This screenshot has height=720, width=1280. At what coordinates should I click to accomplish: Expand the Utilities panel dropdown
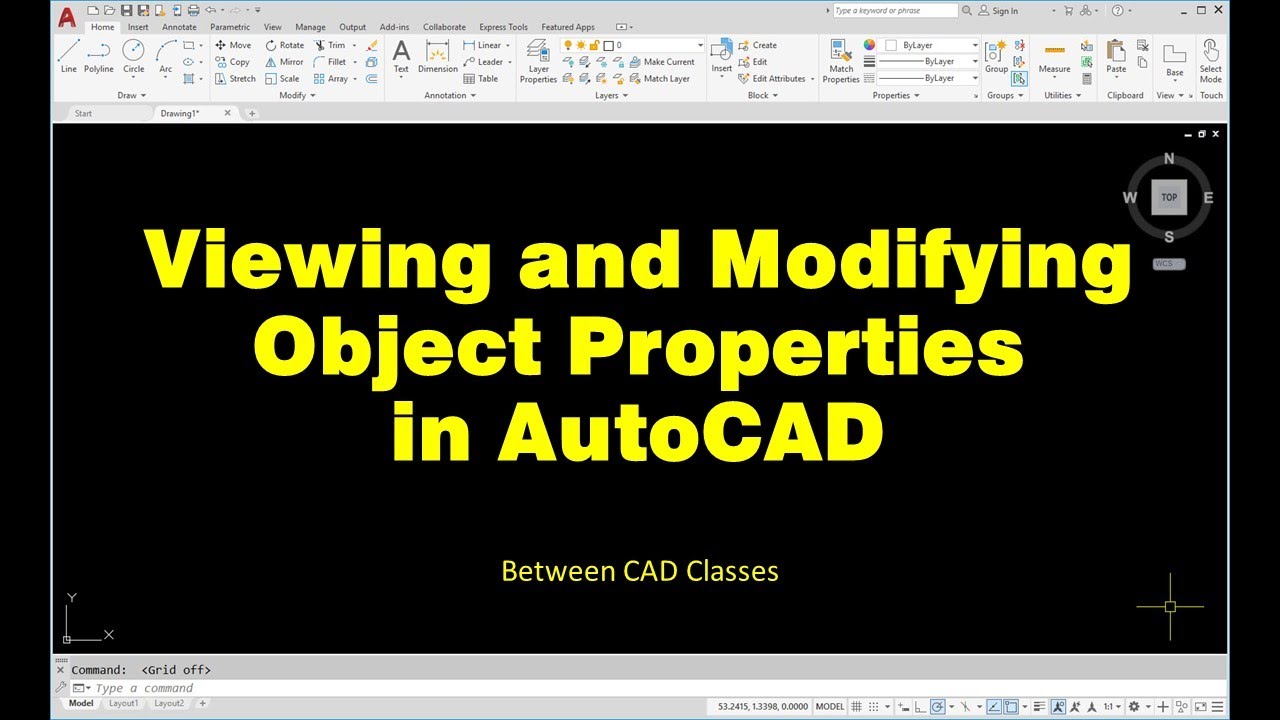click(x=1062, y=95)
